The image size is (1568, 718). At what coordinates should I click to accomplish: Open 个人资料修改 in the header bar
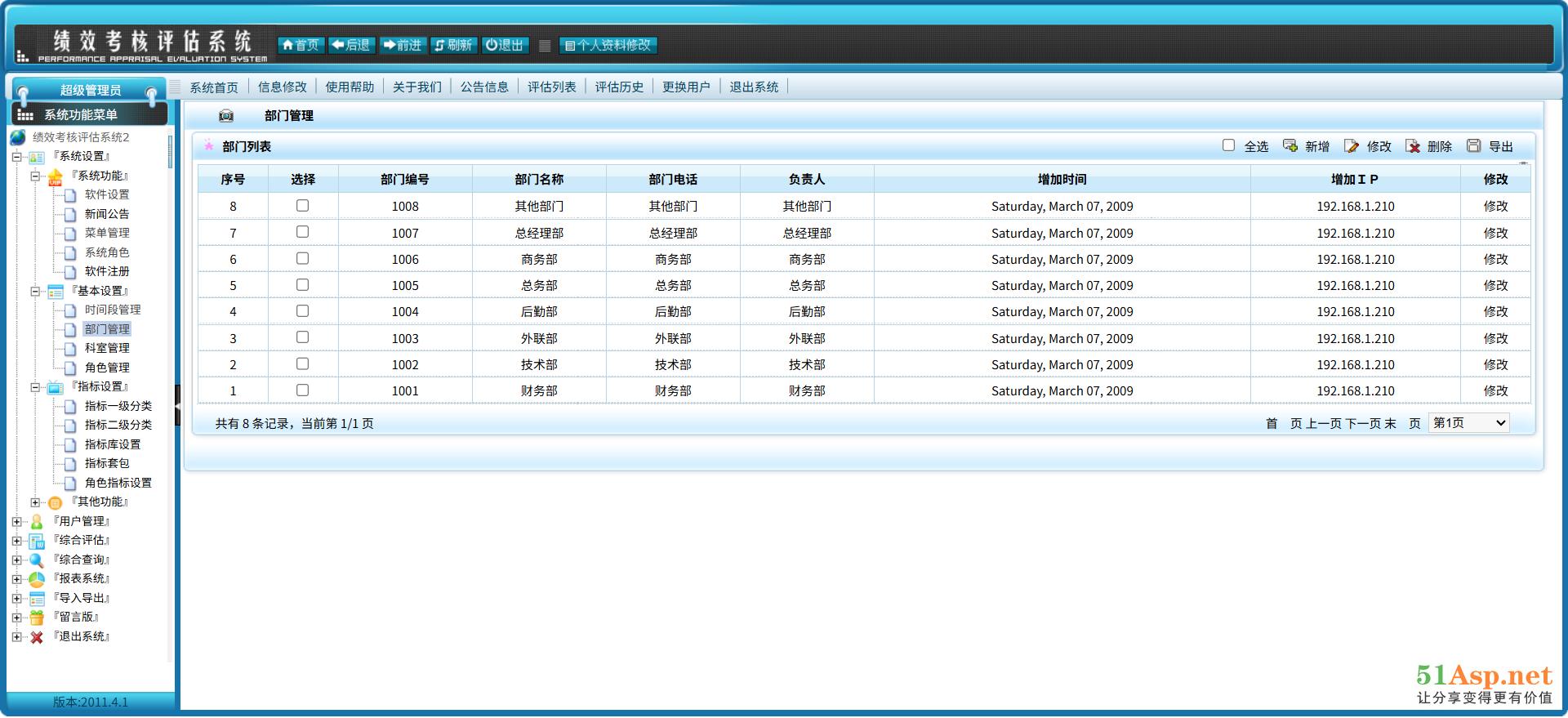pos(608,46)
